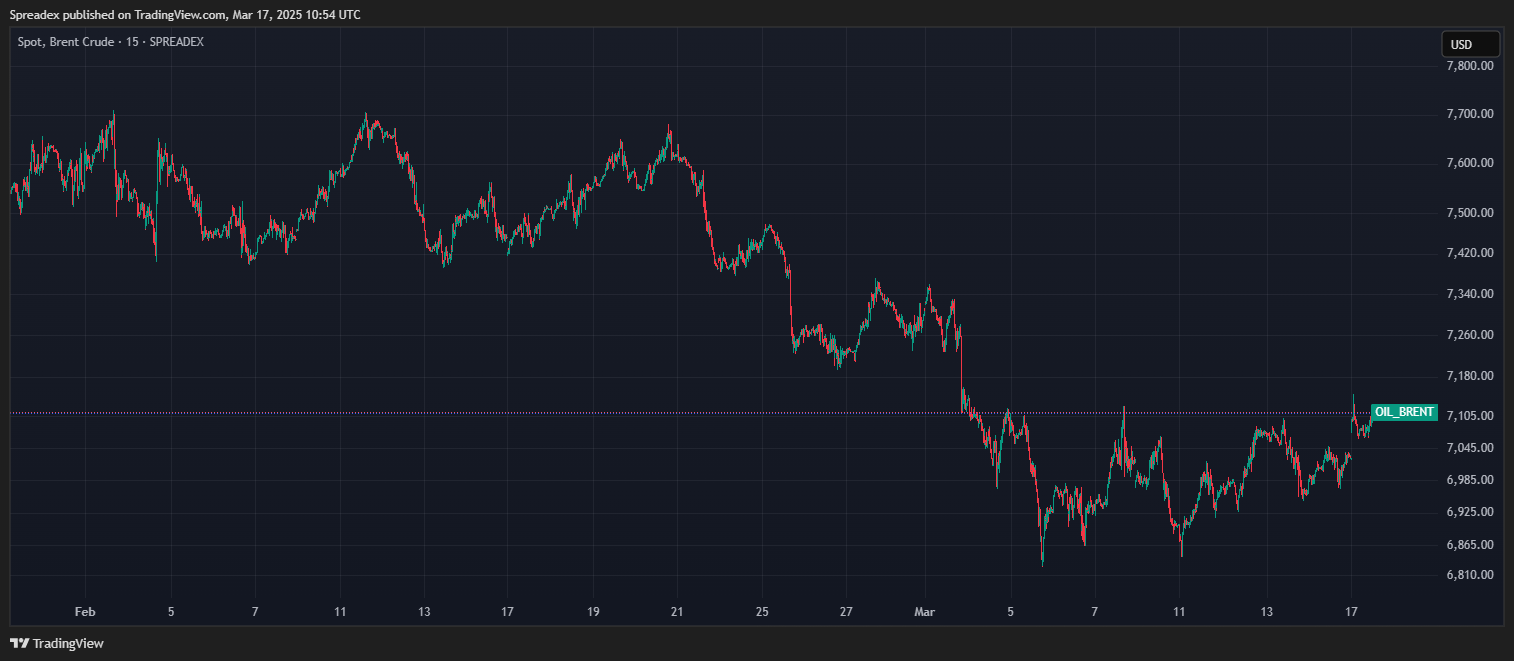Screen dimensions: 1514x661
Task: Click the '19' date label on time axis
Action: (593, 612)
